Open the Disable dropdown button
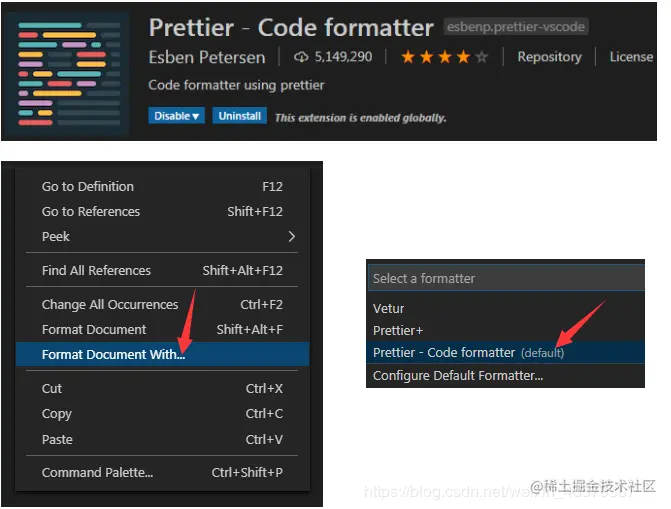The image size is (671, 509). click(176, 116)
